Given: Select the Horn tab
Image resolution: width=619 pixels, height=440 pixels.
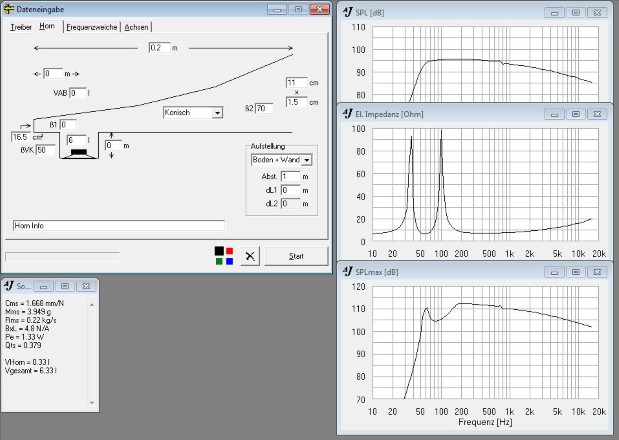Looking at the screenshot, I should click(x=47, y=26).
